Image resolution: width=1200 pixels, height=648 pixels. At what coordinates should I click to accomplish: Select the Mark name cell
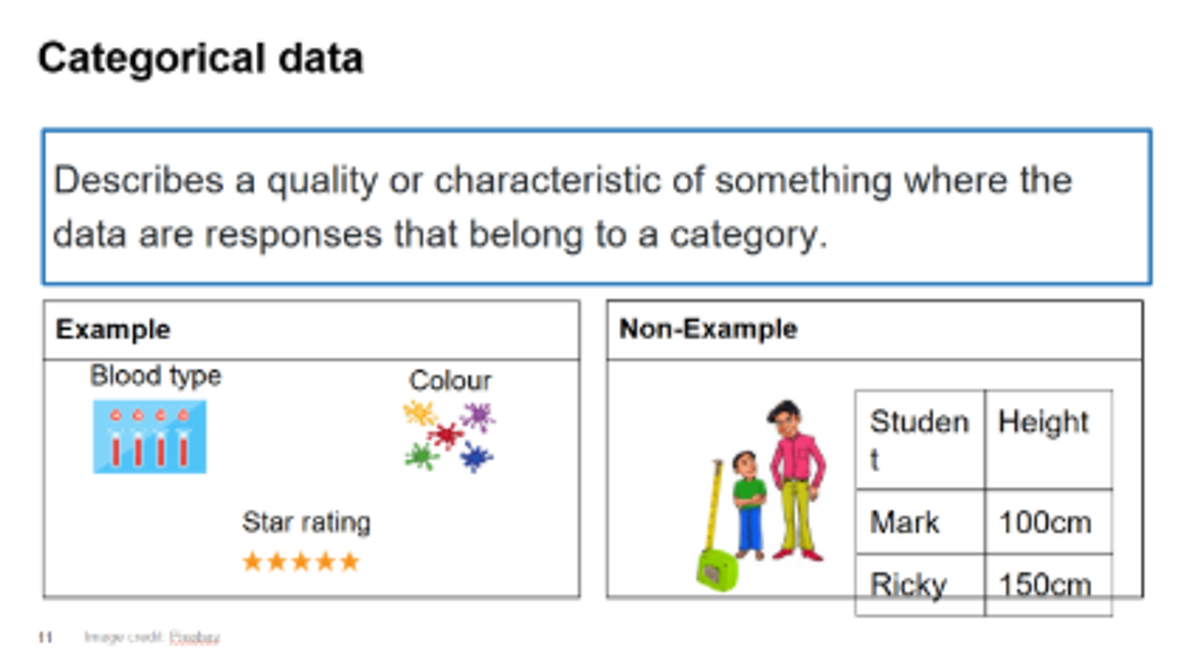tap(920, 522)
